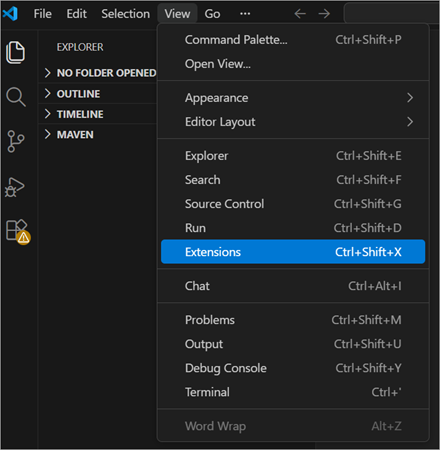440x450 pixels.
Task: Go forward with the right arrow
Action: 324,14
